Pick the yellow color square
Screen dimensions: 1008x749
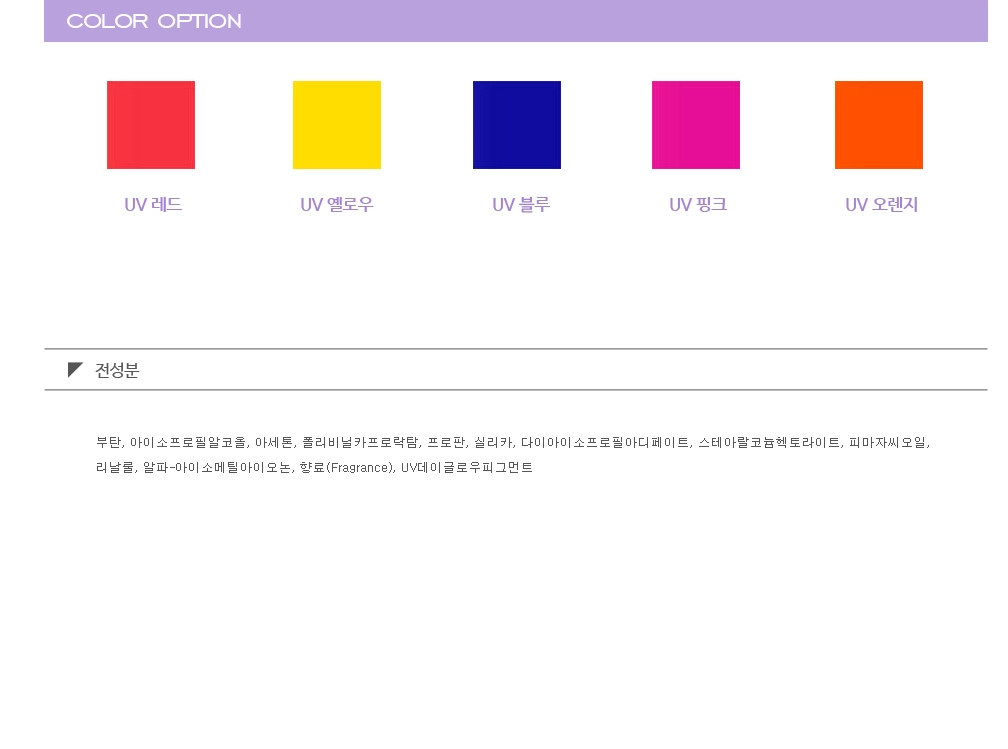(x=337, y=125)
